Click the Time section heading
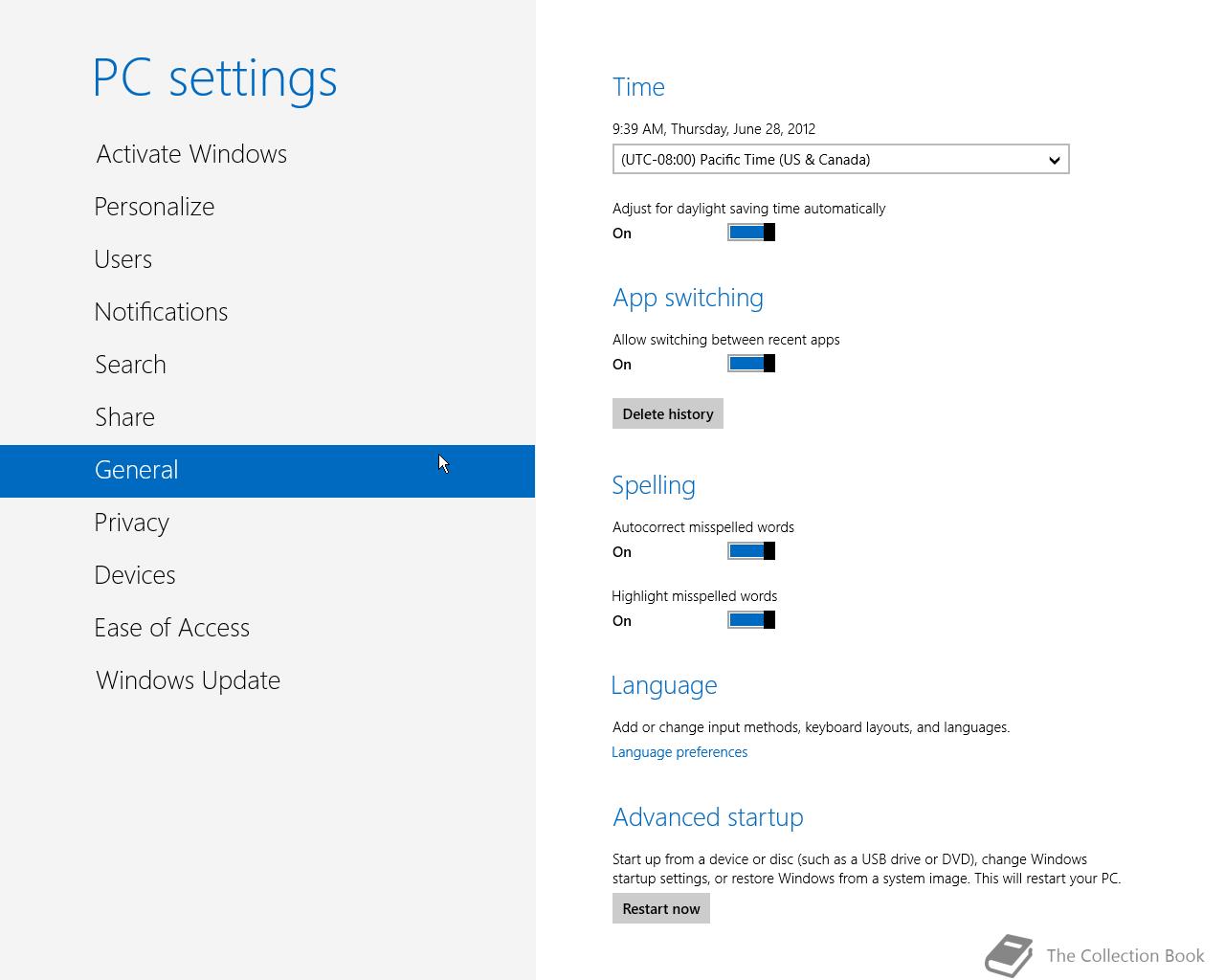1225x980 pixels. pyautogui.click(x=638, y=87)
